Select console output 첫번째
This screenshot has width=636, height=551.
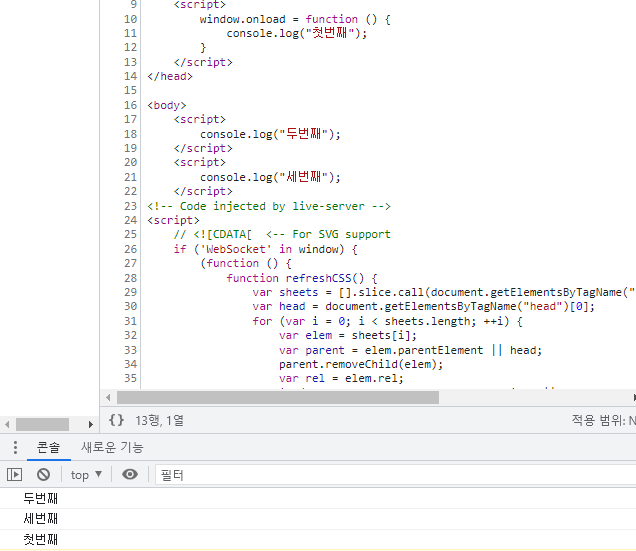(x=41, y=539)
